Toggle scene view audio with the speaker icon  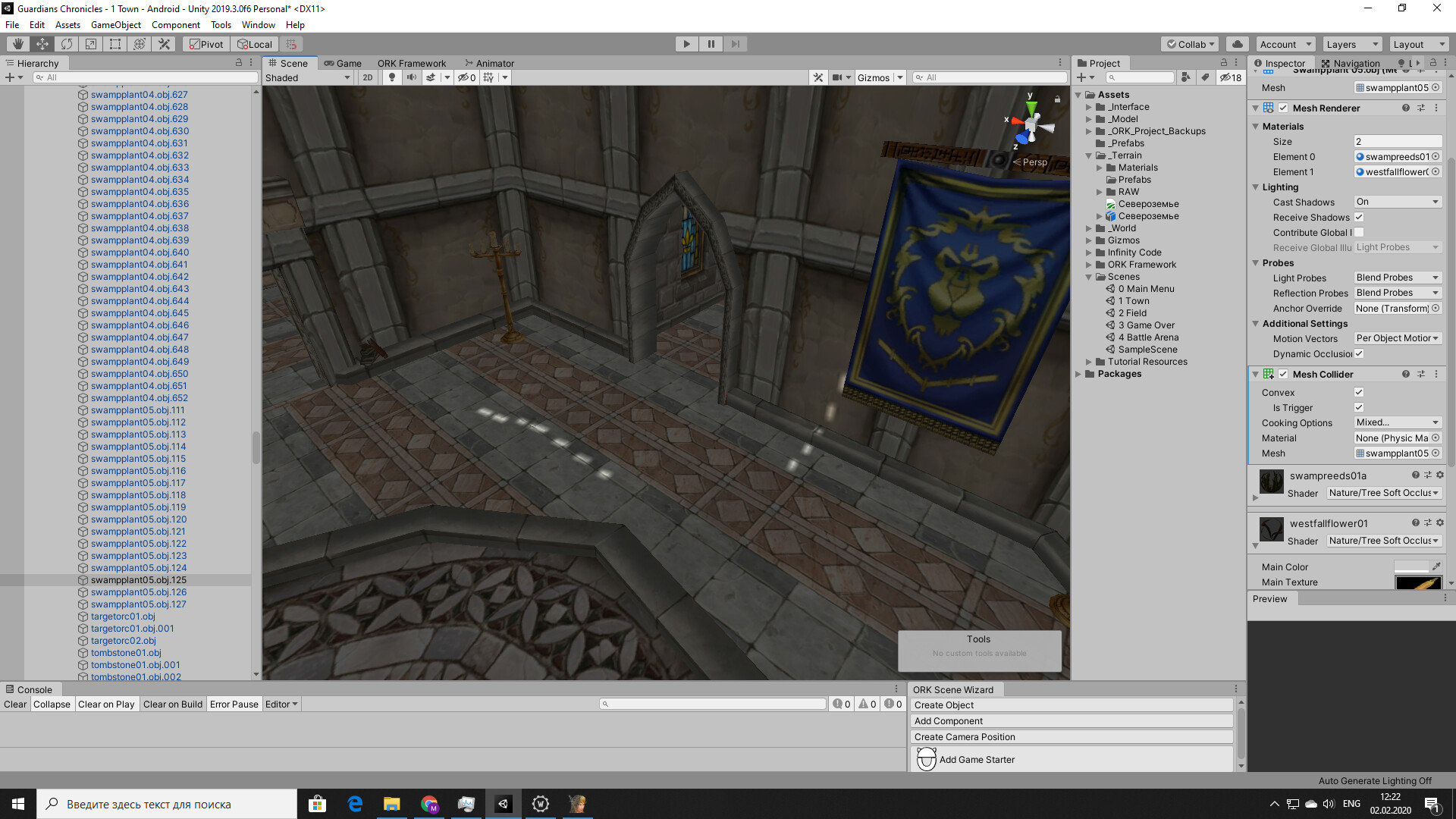click(x=410, y=77)
